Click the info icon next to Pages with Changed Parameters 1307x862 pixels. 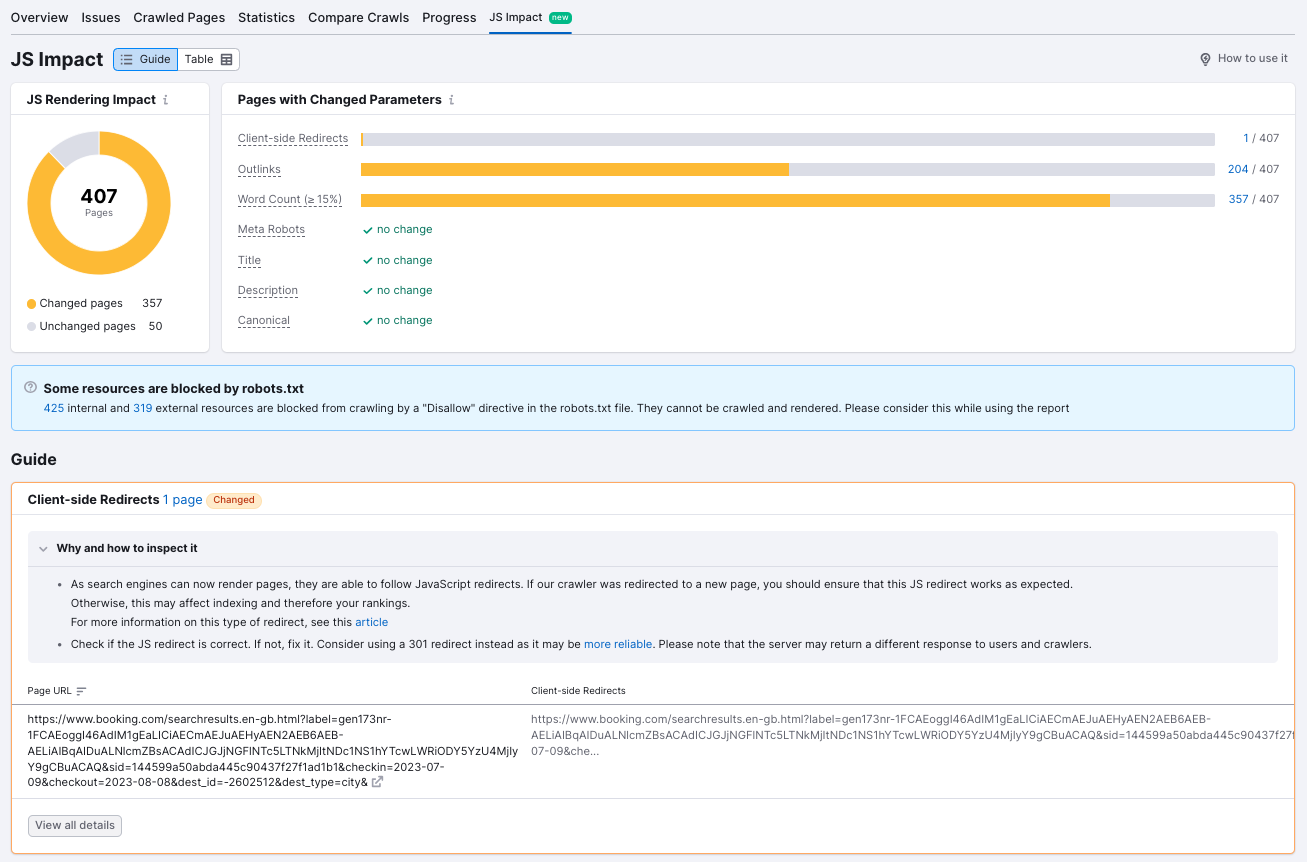(x=453, y=99)
